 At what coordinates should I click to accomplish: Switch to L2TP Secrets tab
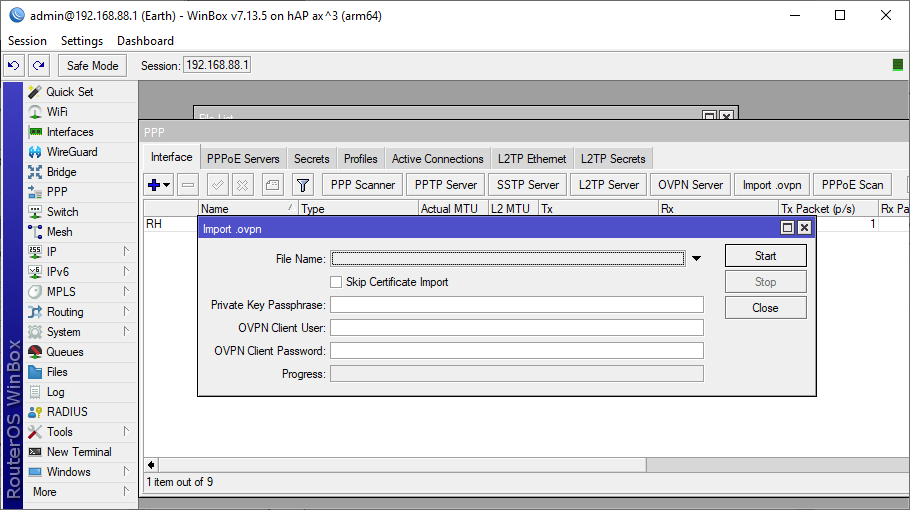[613, 158]
